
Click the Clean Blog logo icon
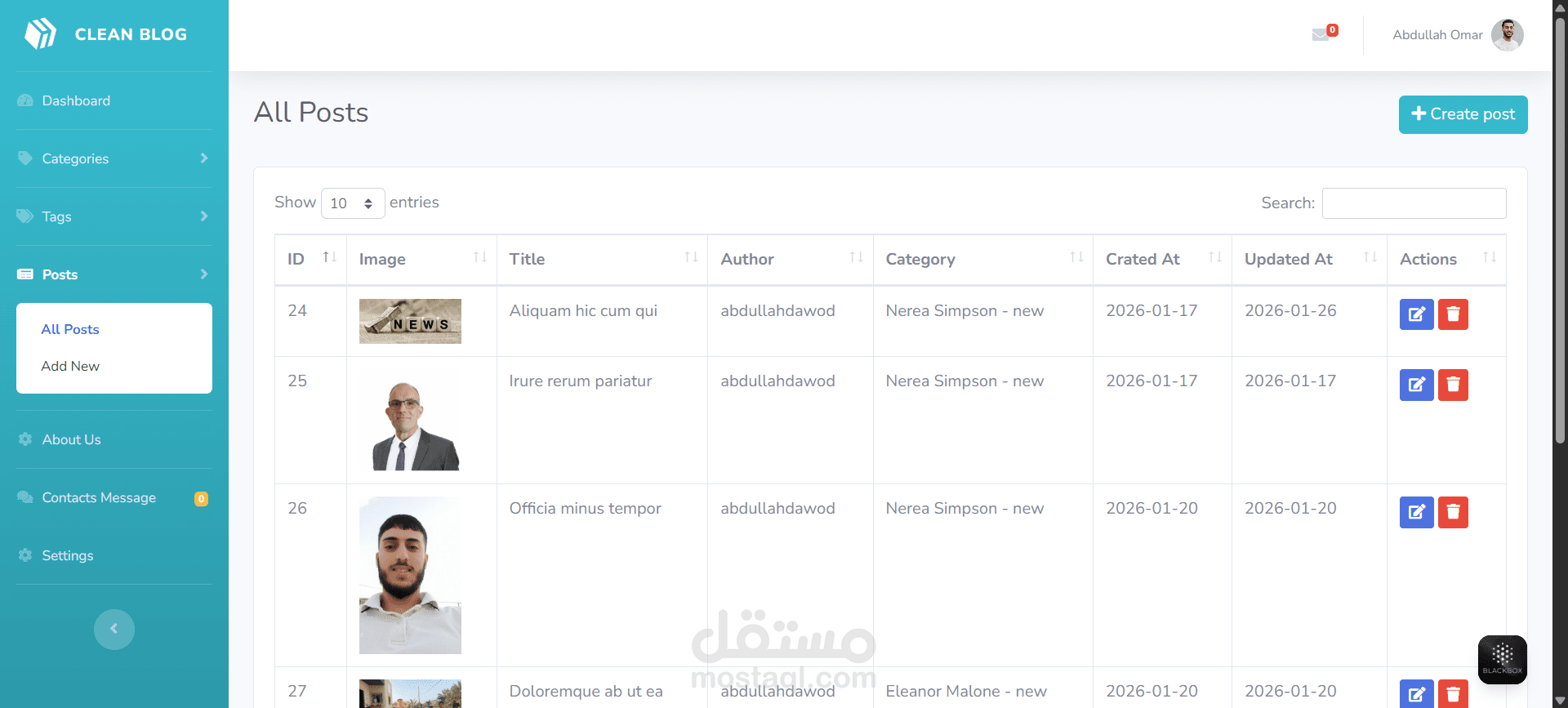pyautogui.click(x=40, y=34)
